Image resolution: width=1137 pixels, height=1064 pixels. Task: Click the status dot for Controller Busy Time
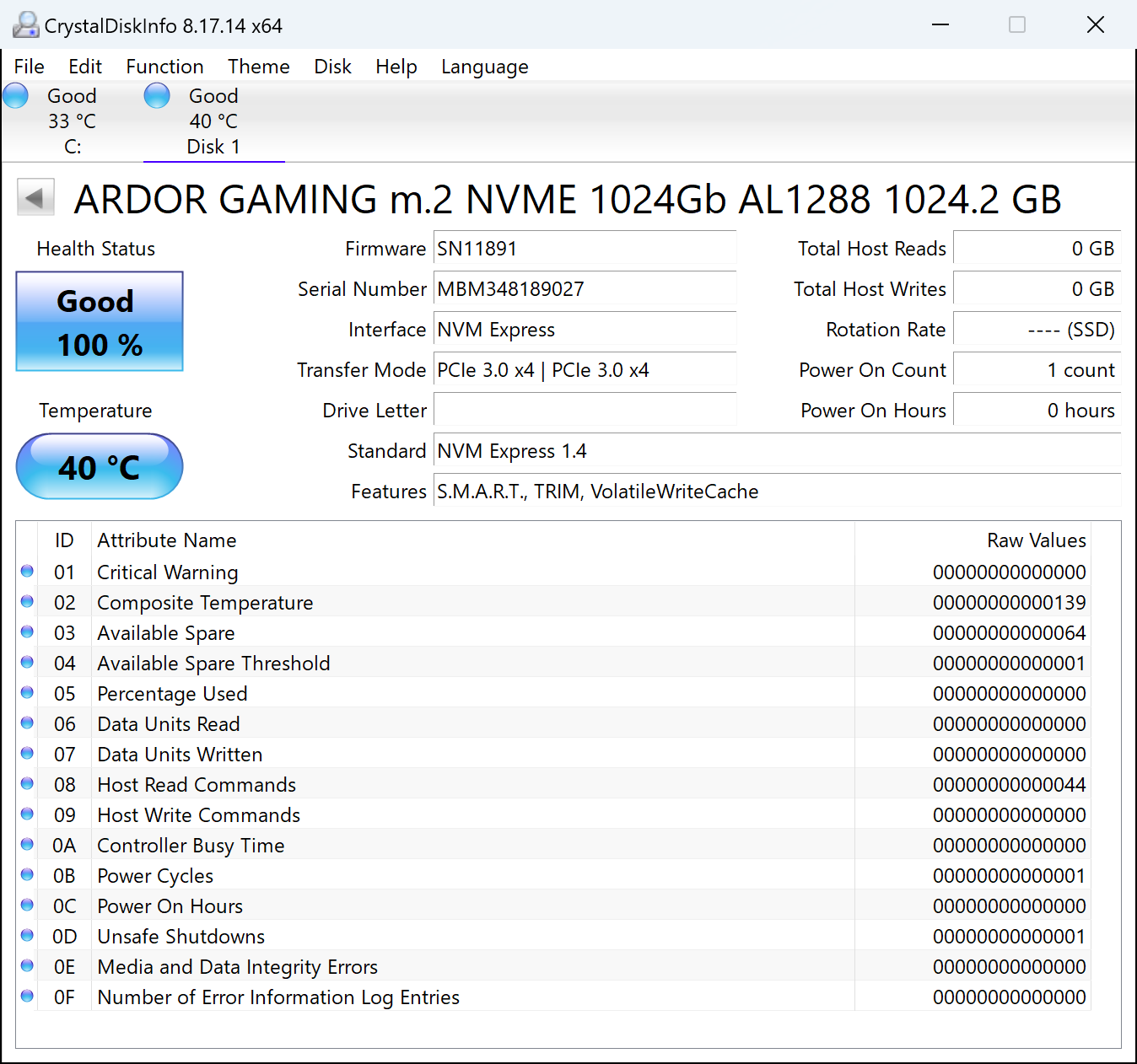[27, 845]
